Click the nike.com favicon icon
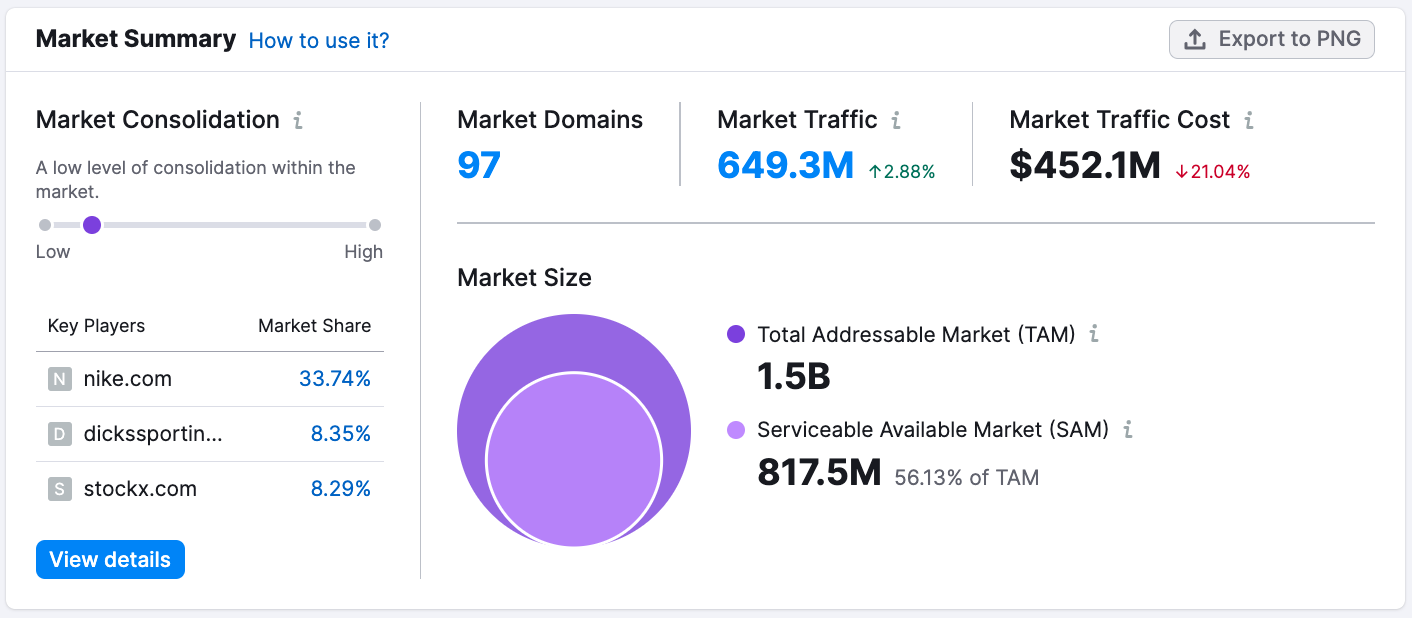This screenshot has height=618, width=1412. (x=60, y=379)
